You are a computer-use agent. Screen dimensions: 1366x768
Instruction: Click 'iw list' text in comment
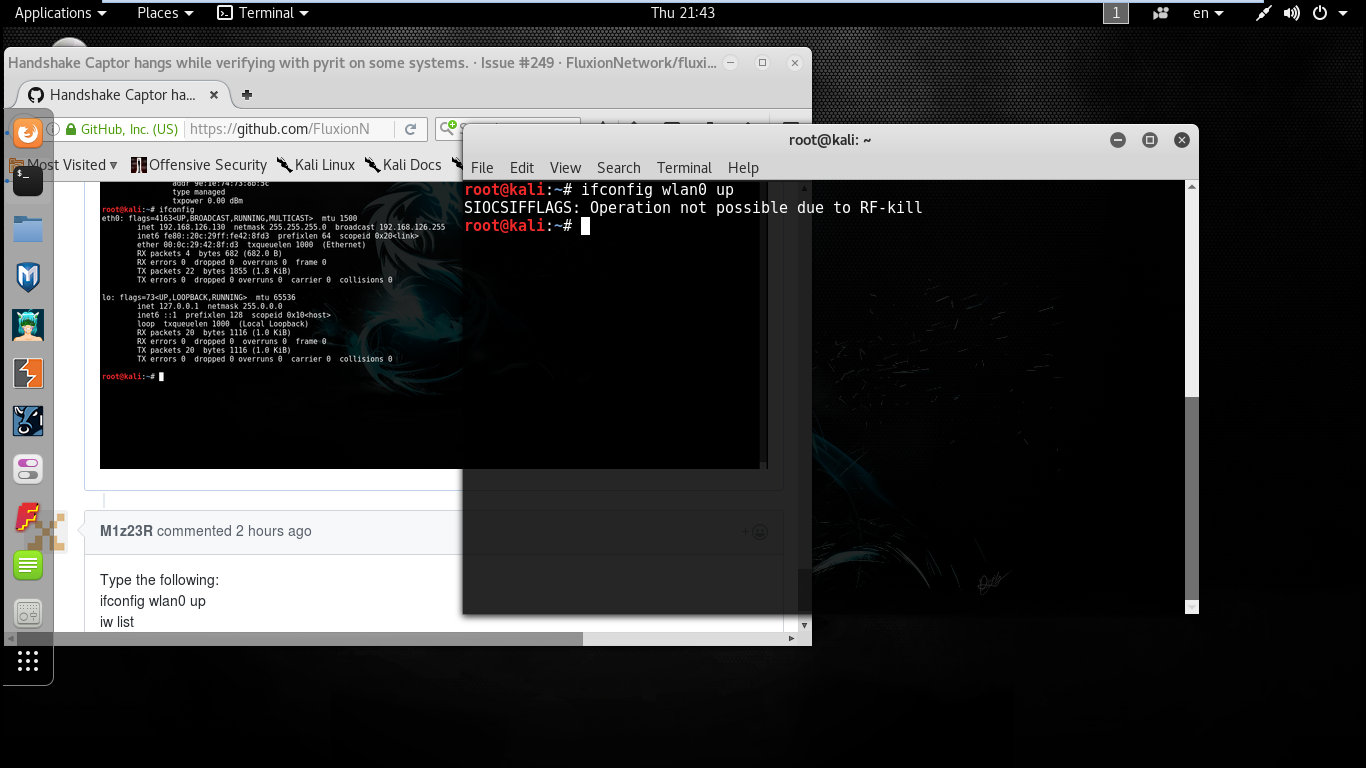117,622
